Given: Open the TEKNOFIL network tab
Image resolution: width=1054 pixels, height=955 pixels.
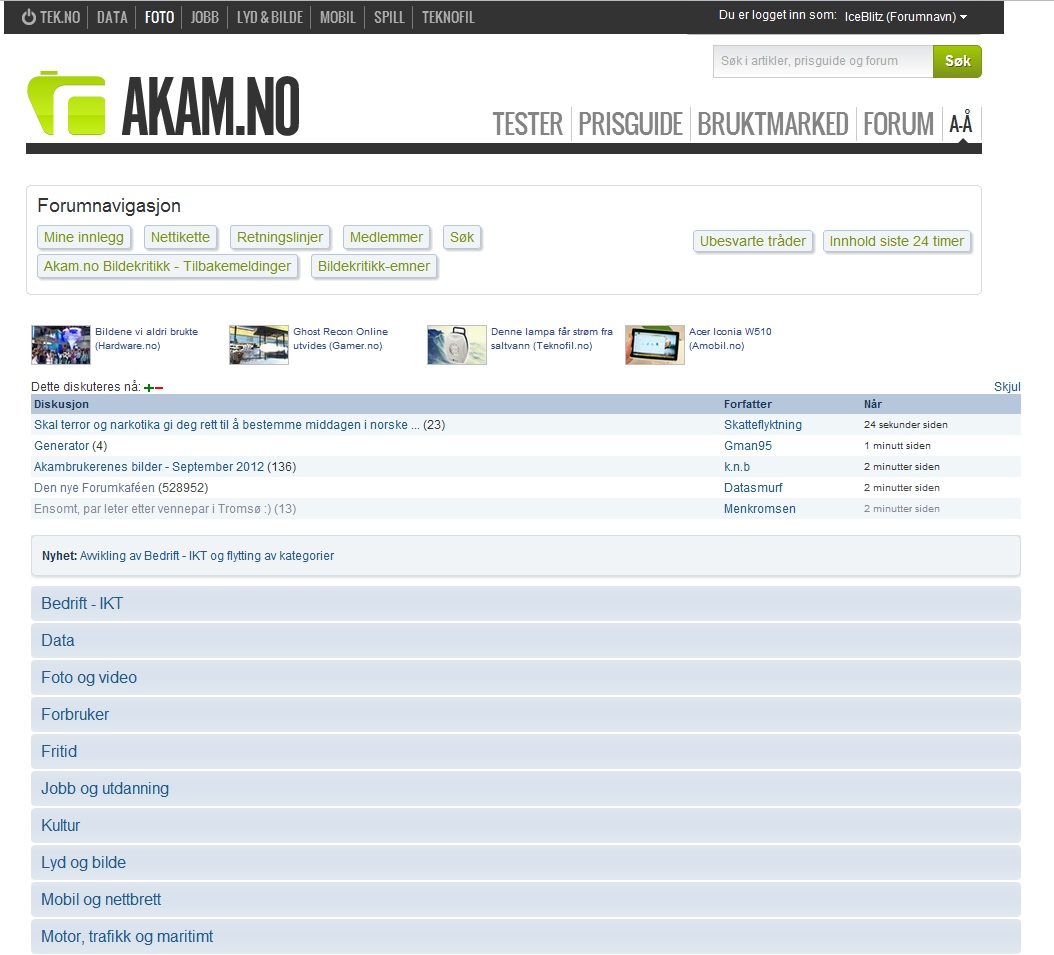Looking at the screenshot, I should pos(448,17).
